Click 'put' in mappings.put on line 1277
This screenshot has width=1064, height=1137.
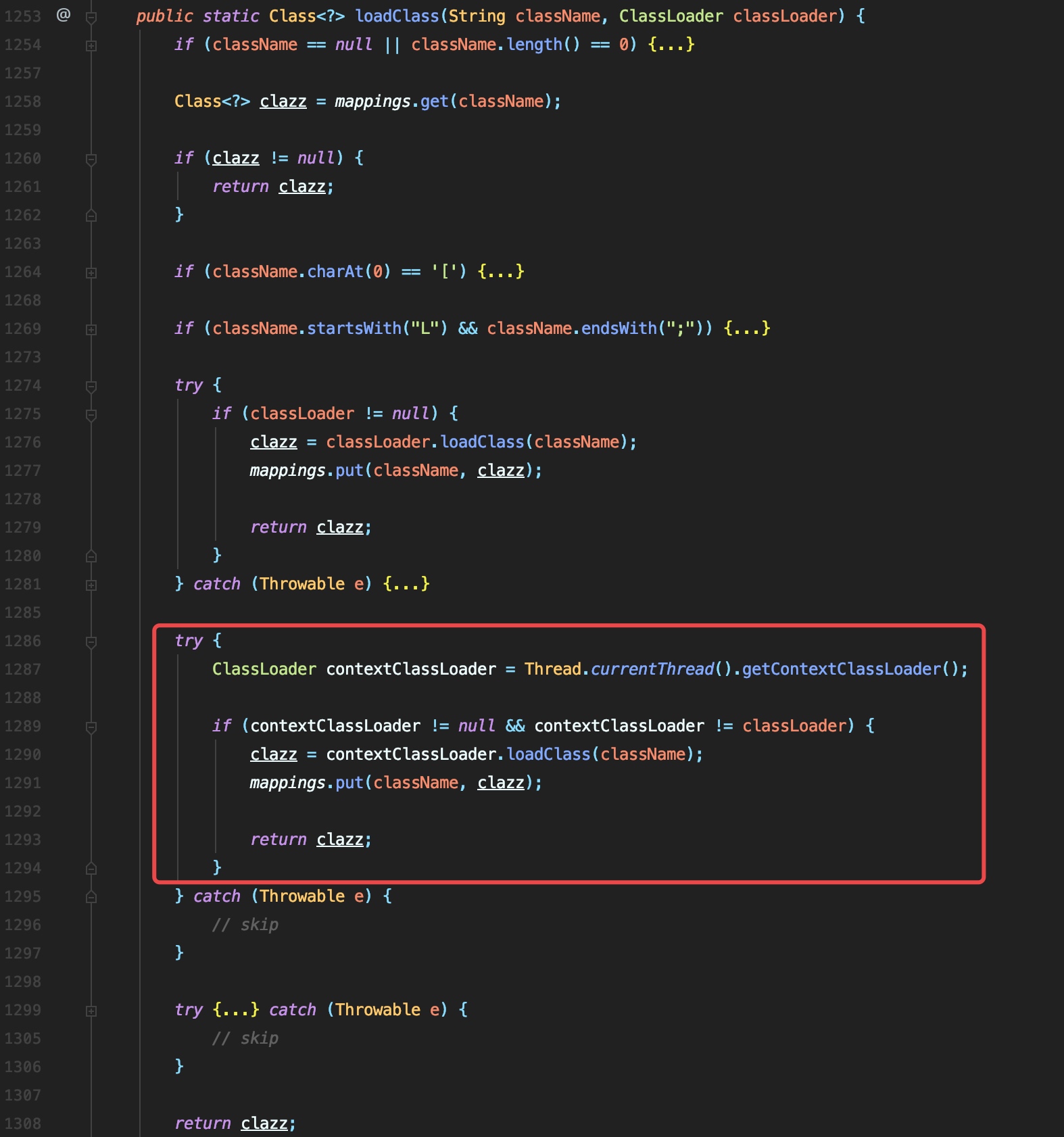pyautogui.click(x=349, y=470)
